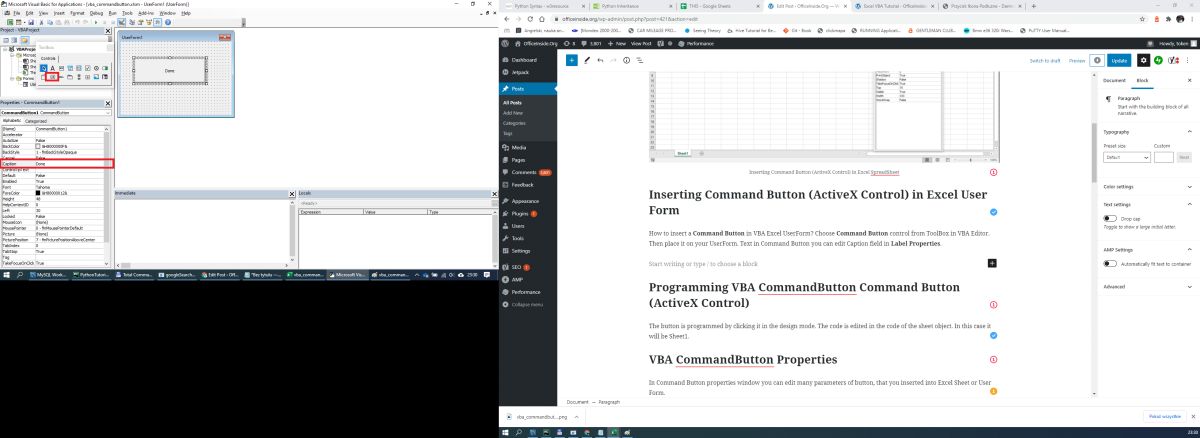Image resolution: width=1200 pixels, height=438 pixels.
Task: Click the Update post button
Action: 1119,60
